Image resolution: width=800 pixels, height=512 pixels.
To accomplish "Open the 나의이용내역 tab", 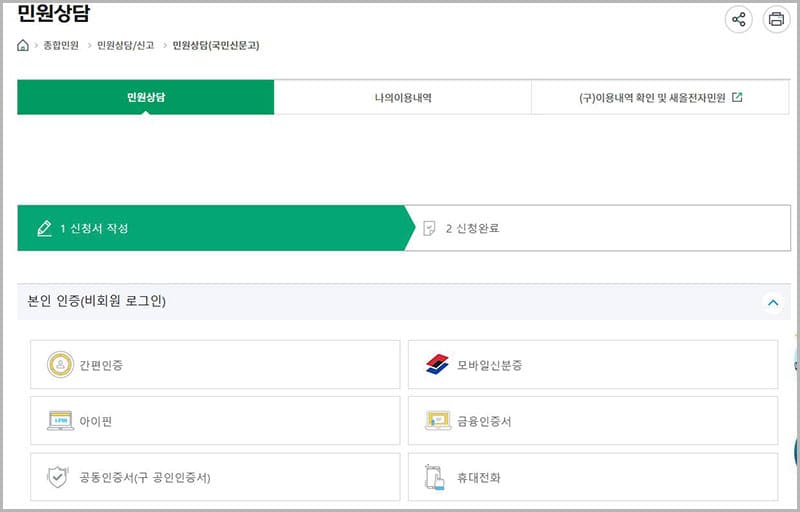I will click(403, 97).
